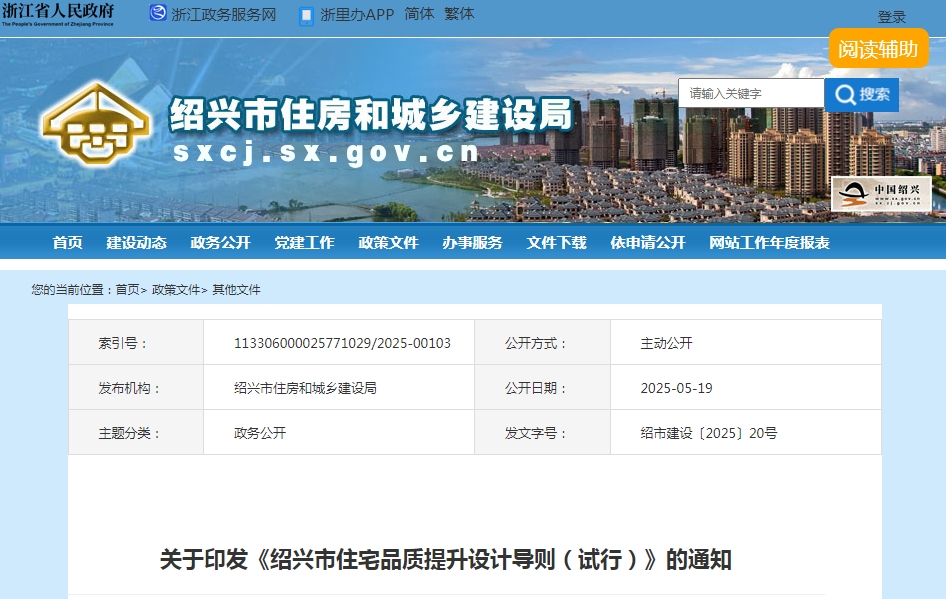This screenshot has width=946, height=599.
Task: Switch to the 首页 home tab
Action: pyautogui.click(x=66, y=242)
